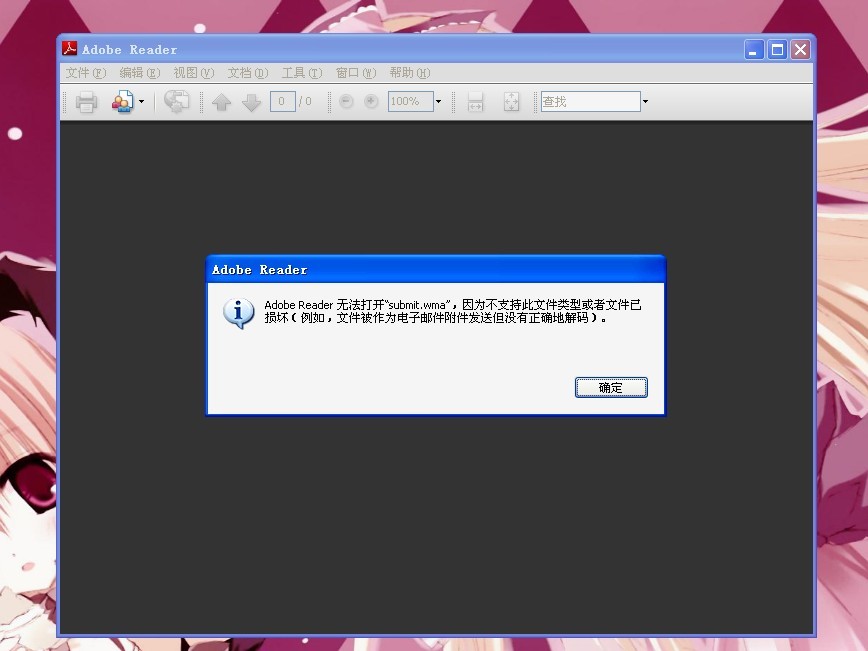
Task: Go to next page down arrow
Action: 251,102
